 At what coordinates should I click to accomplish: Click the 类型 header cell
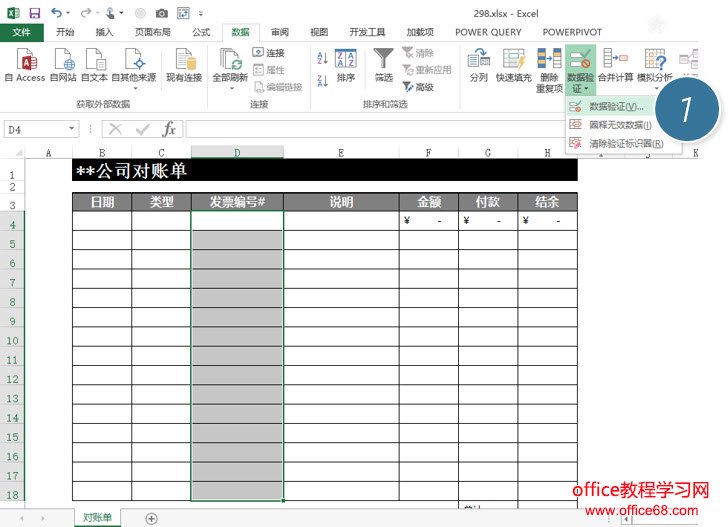click(x=161, y=202)
